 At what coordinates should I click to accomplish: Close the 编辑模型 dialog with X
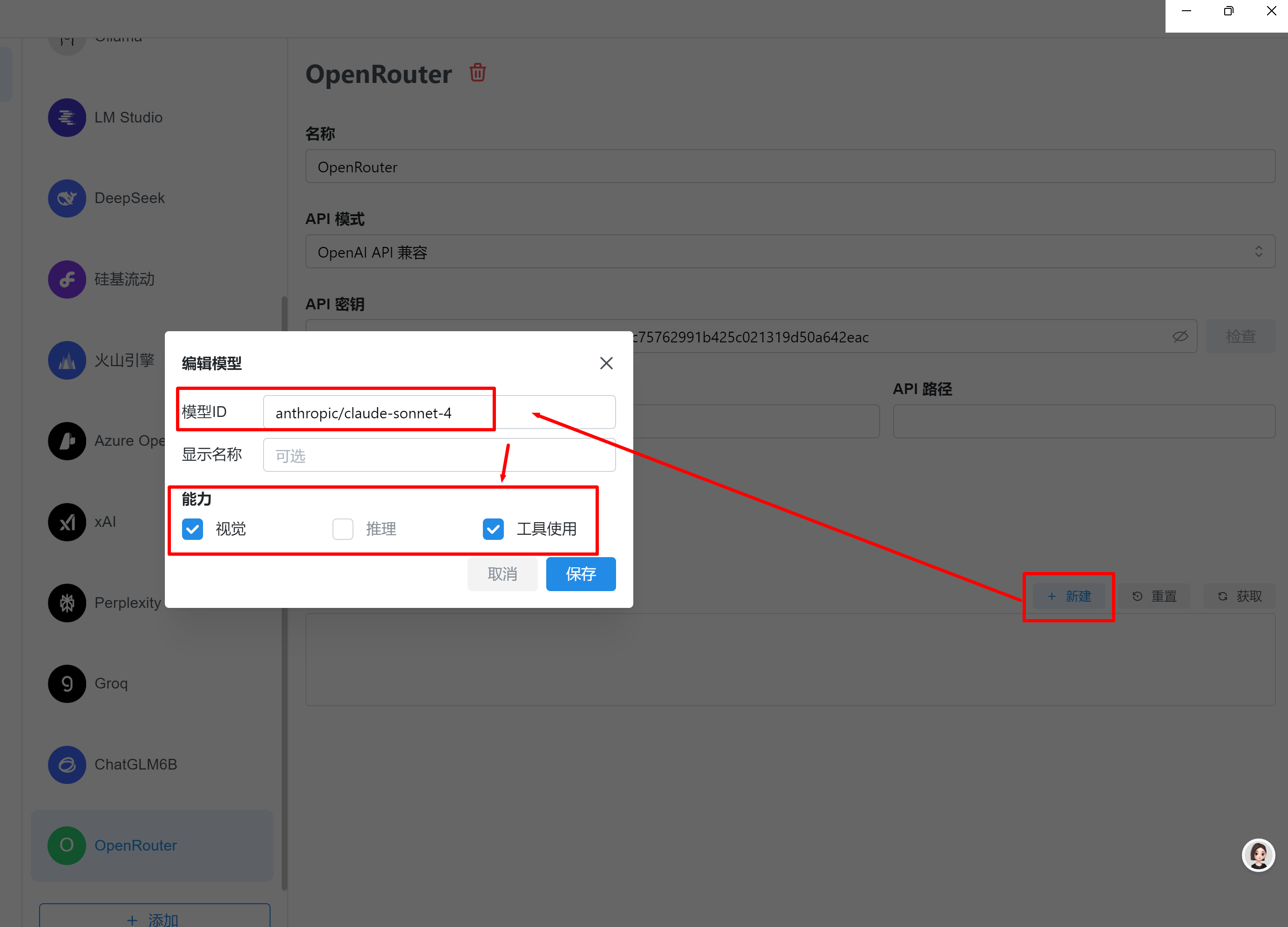coord(607,363)
